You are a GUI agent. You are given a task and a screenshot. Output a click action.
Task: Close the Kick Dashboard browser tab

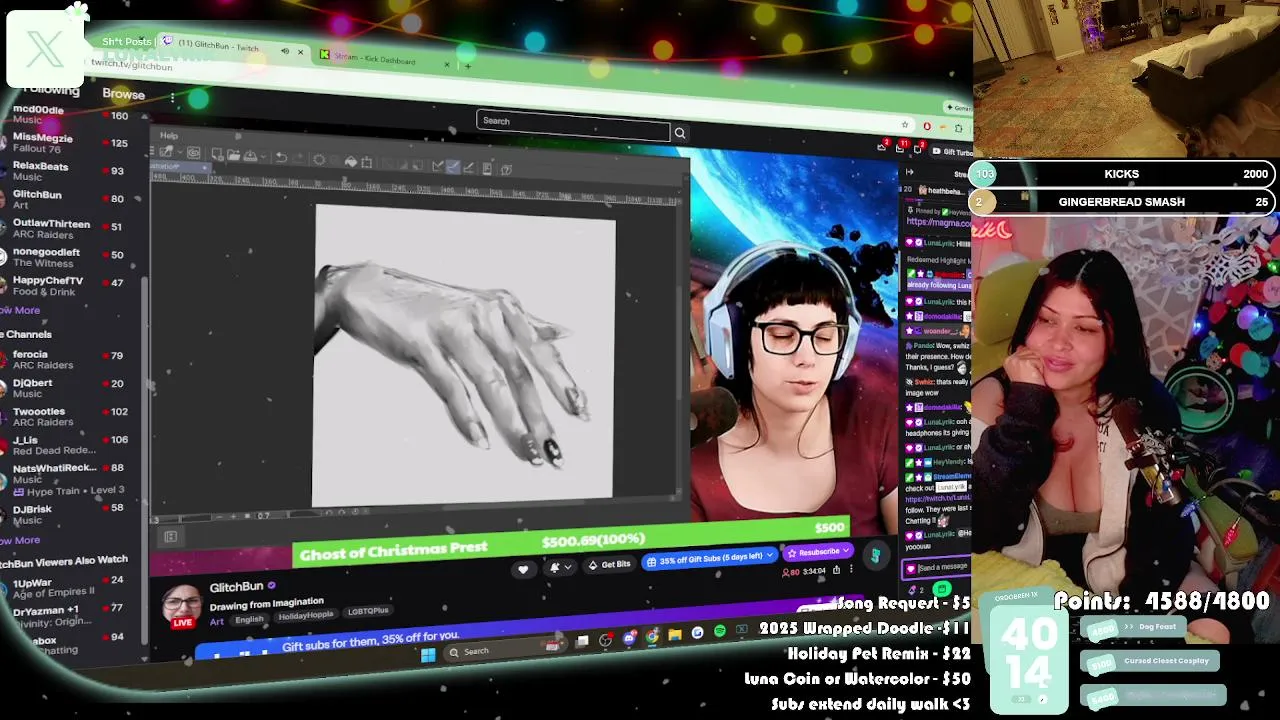[447, 64]
